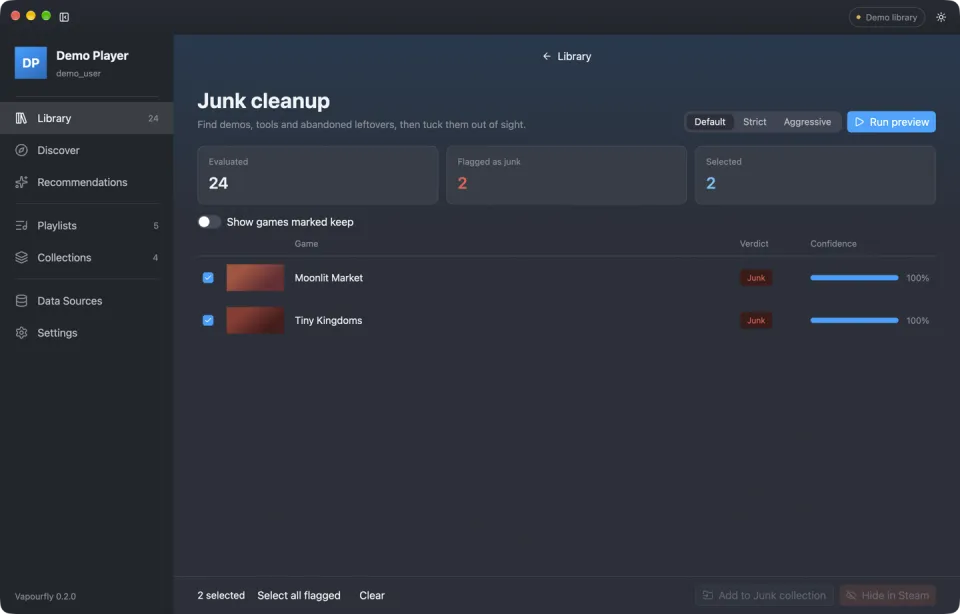
Task: Click Select all flagged
Action: (x=299, y=595)
